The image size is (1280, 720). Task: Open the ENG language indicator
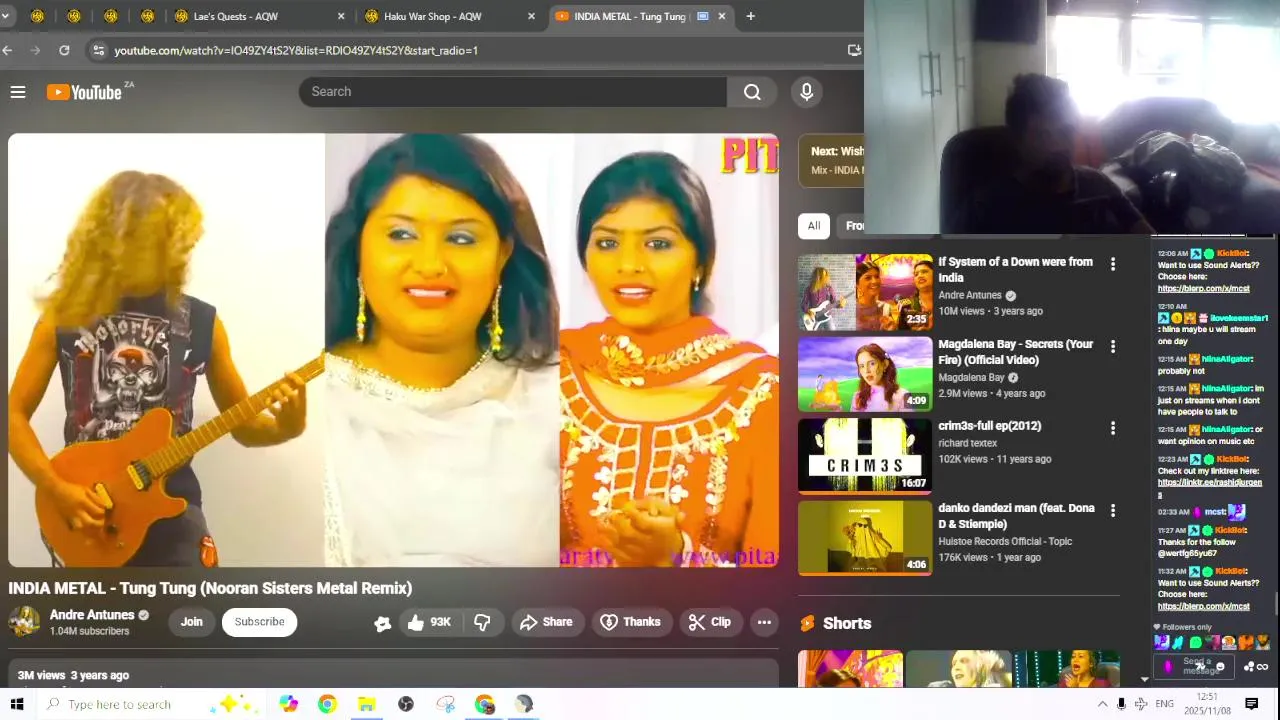tap(1164, 704)
